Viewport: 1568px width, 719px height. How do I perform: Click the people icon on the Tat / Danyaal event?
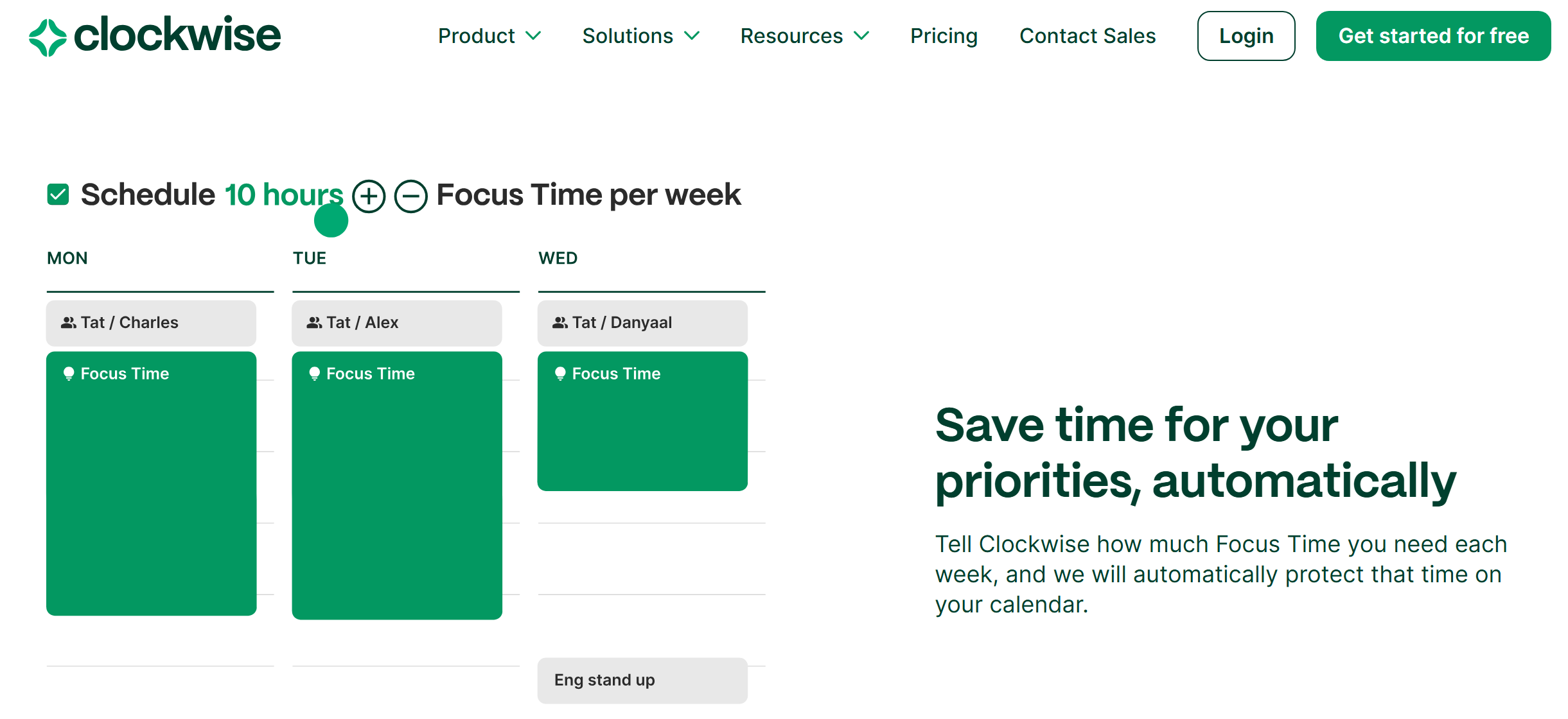point(559,323)
